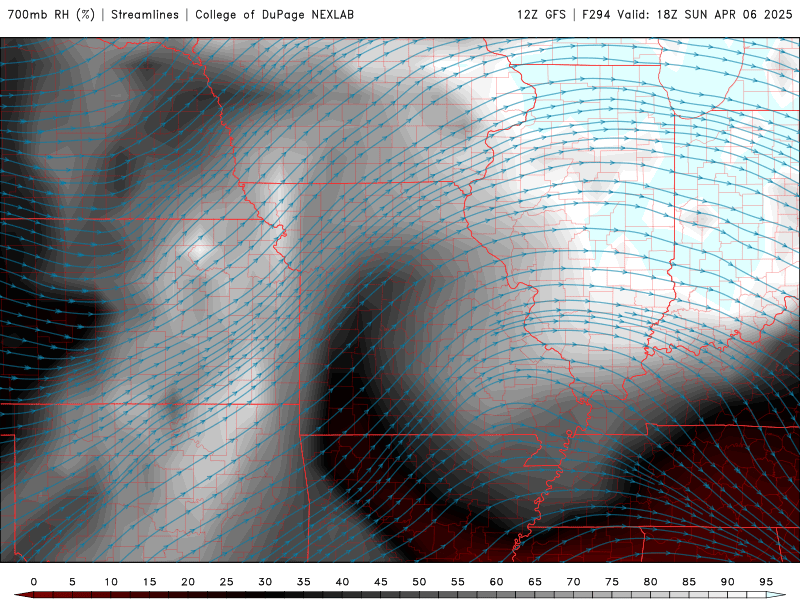The image size is (800, 600).
Task: Click the colorbar label "5"
Action: point(72,582)
